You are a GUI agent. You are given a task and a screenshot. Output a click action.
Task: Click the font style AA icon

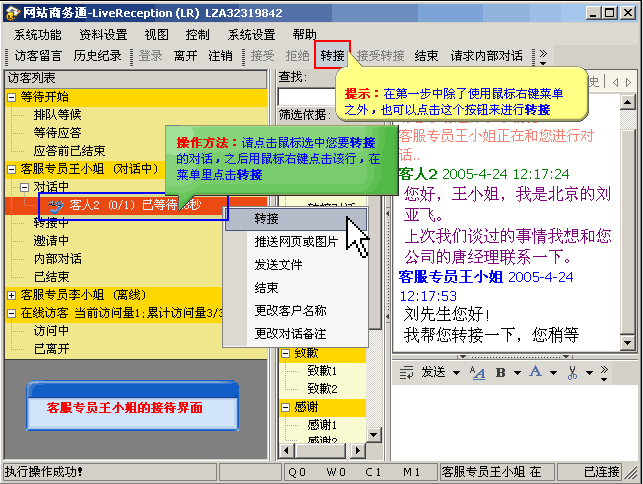(477, 372)
